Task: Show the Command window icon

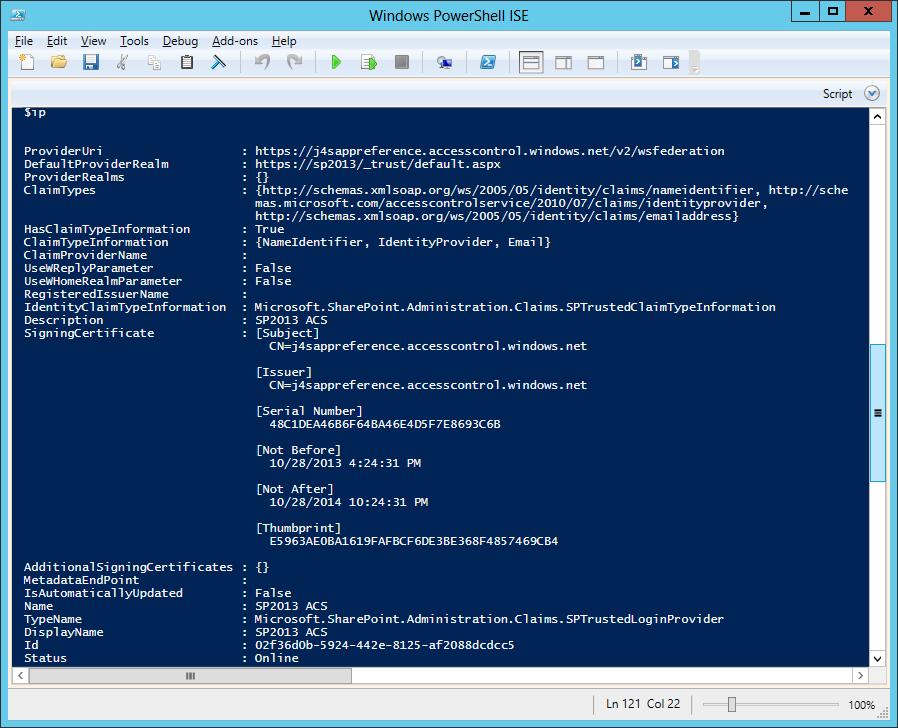Action: pyautogui.click(x=639, y=62)
